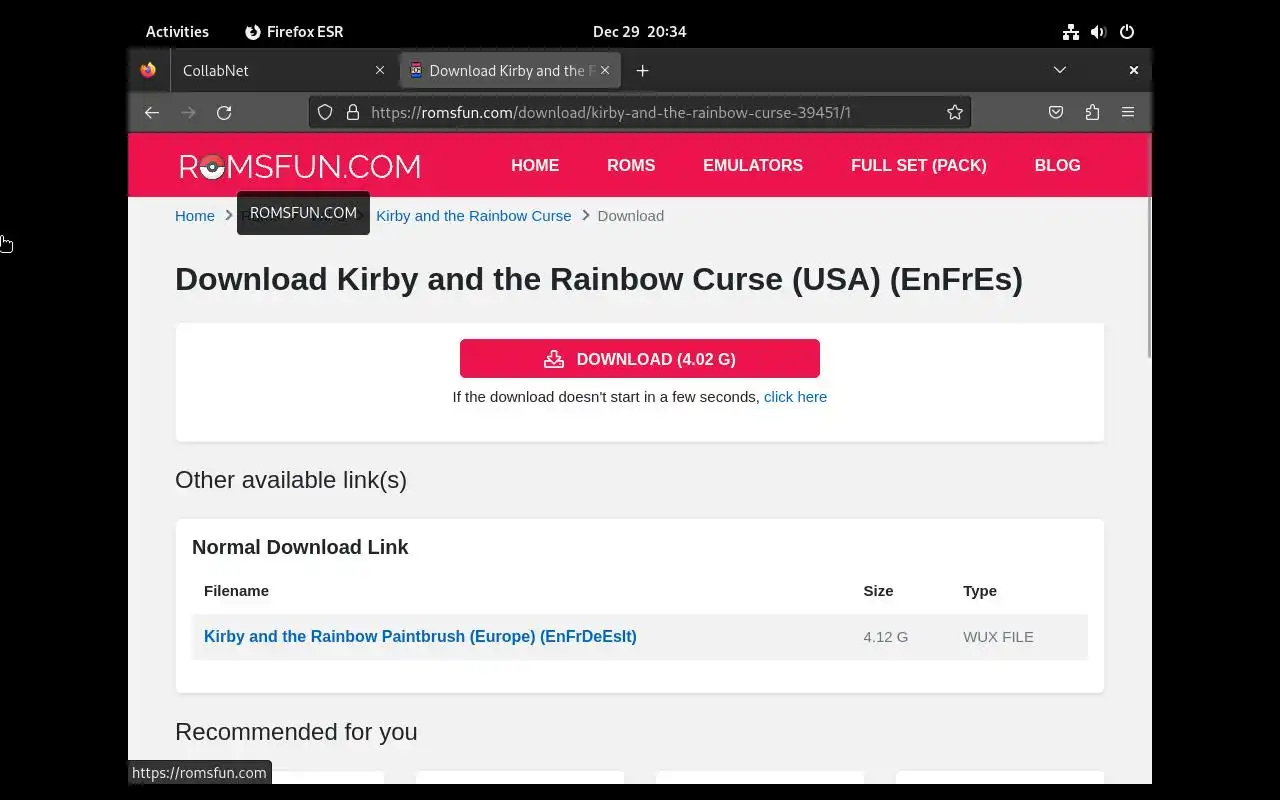The image size is (1280, 800).
Task: Select the Download Kirby tab
Action: coord(510,70)
